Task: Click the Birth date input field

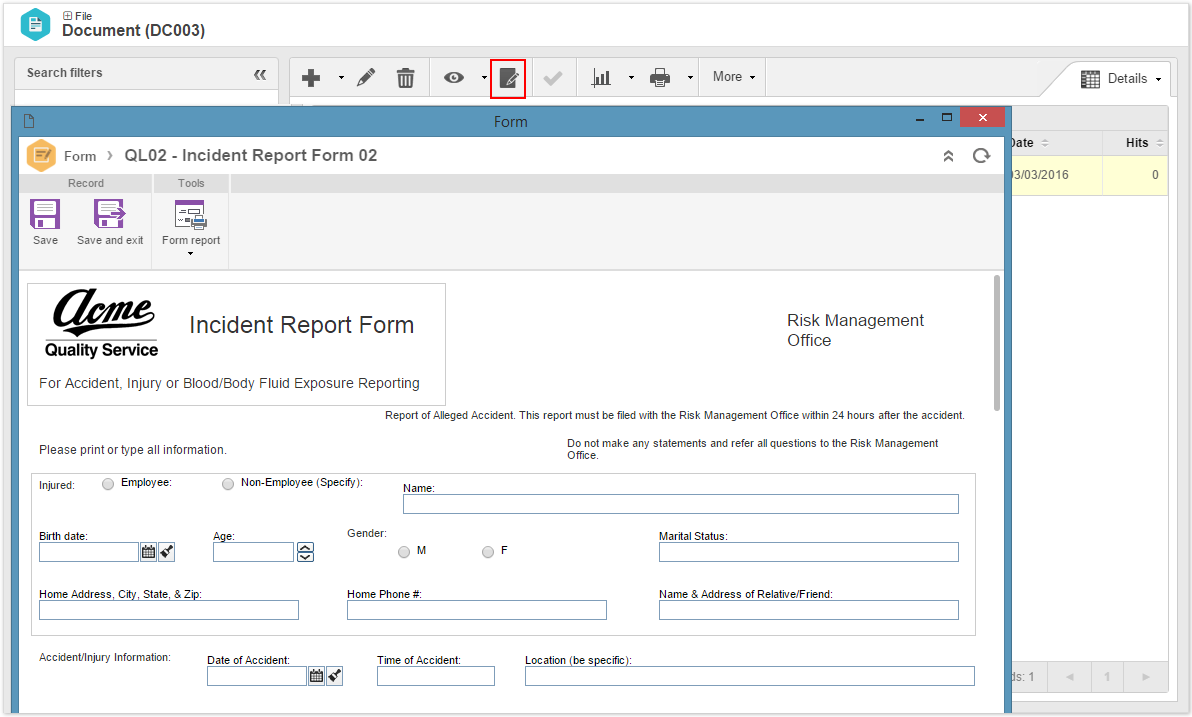Action: point(89,552)
